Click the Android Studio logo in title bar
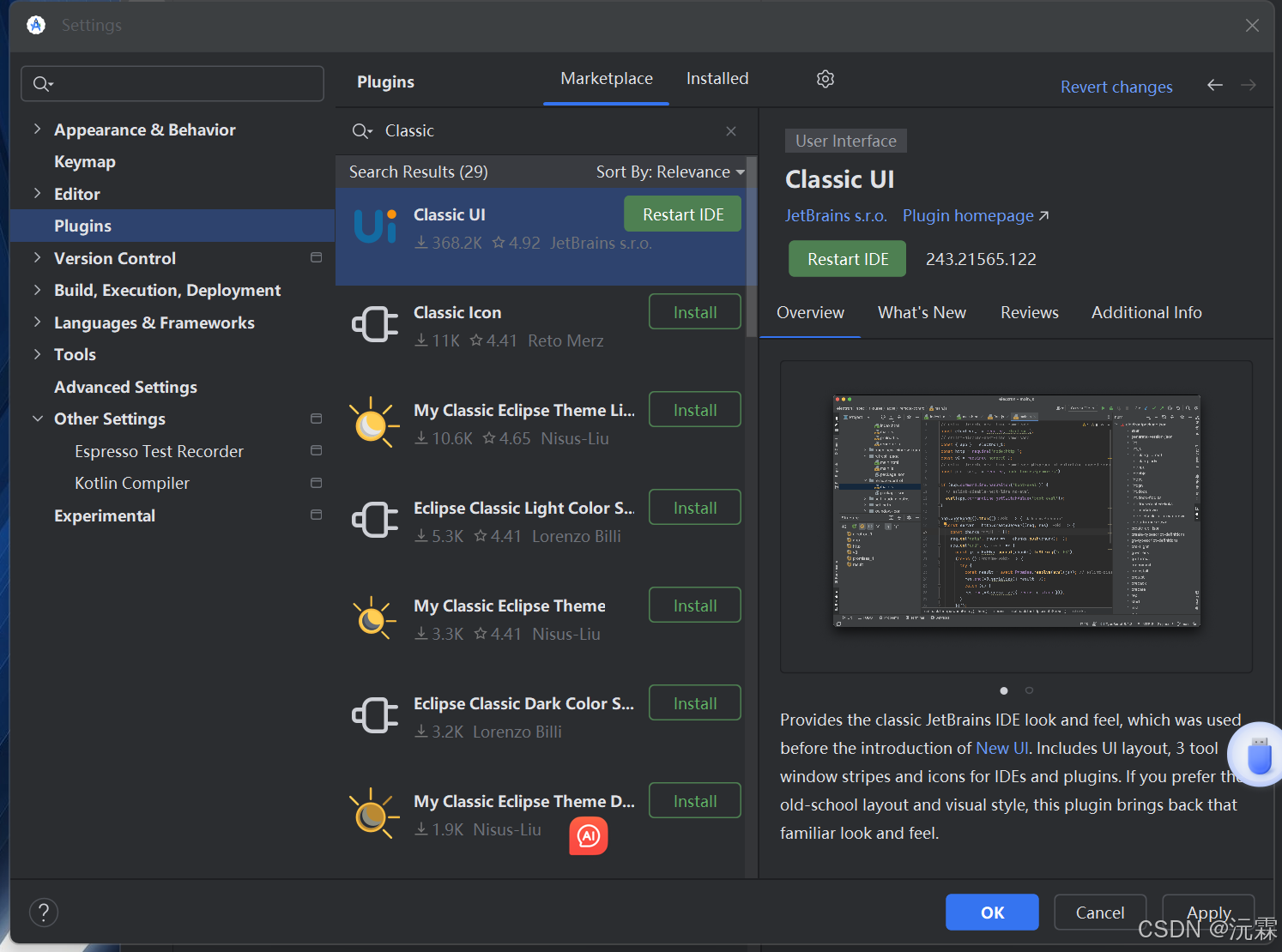Image resolution: width=1282 pixels, height=952 pixels. (x=36, y=25)
